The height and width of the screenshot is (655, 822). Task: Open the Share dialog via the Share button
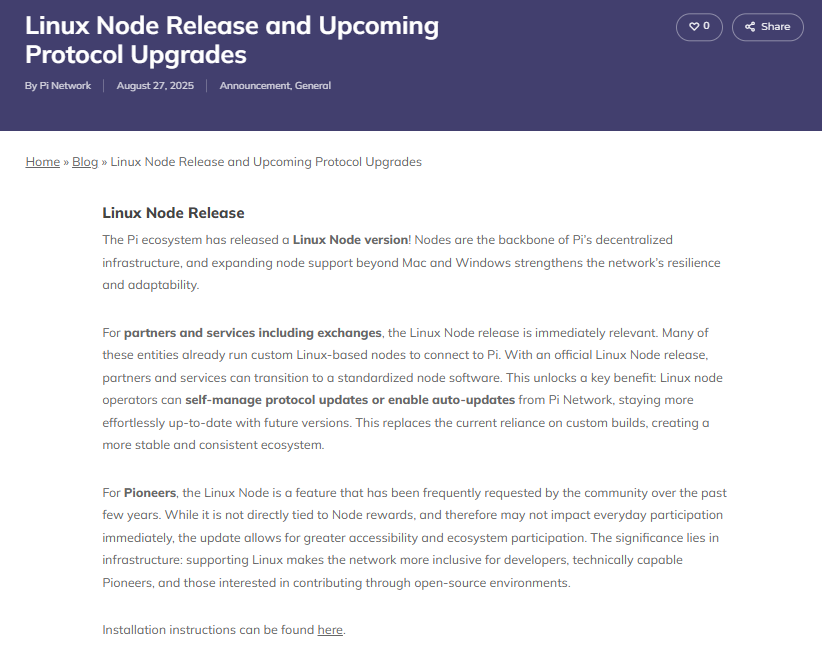coord(767,27)
